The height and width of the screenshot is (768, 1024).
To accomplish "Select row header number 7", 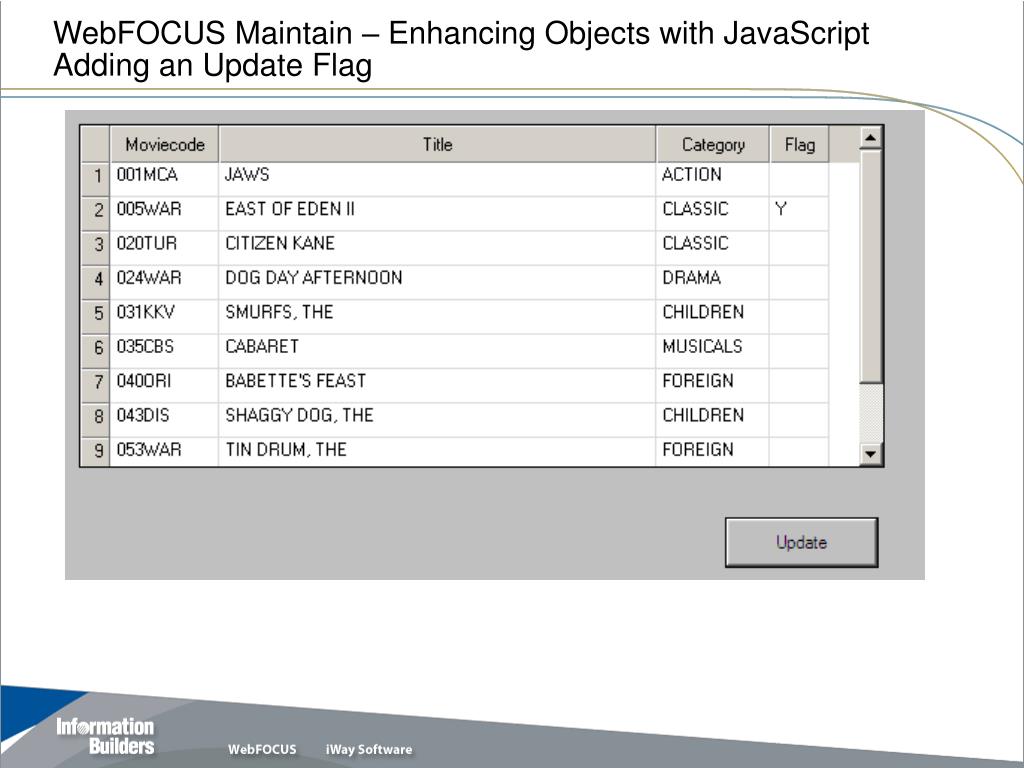I will point(95,385).
